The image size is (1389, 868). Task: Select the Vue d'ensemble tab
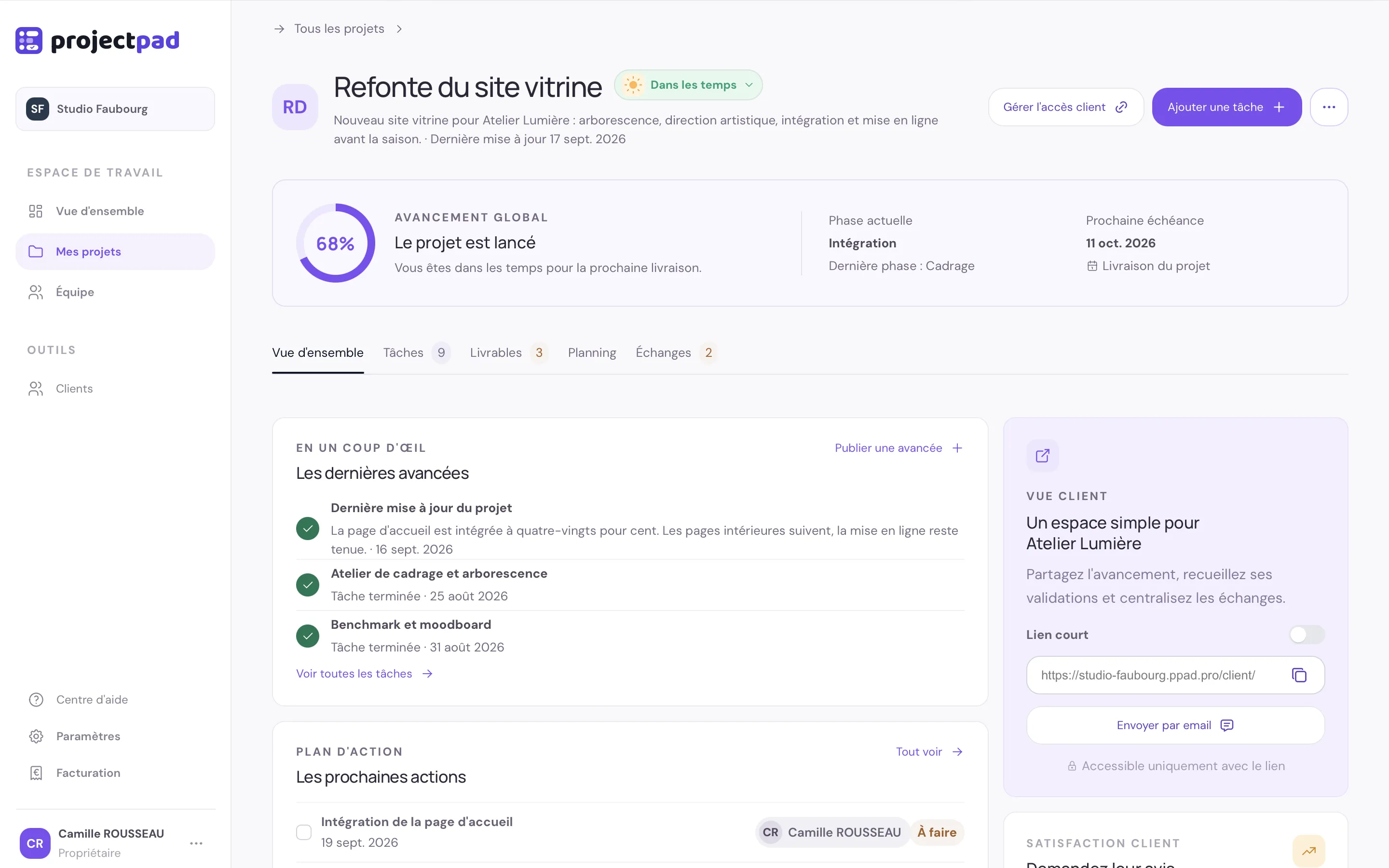[317, 353]
